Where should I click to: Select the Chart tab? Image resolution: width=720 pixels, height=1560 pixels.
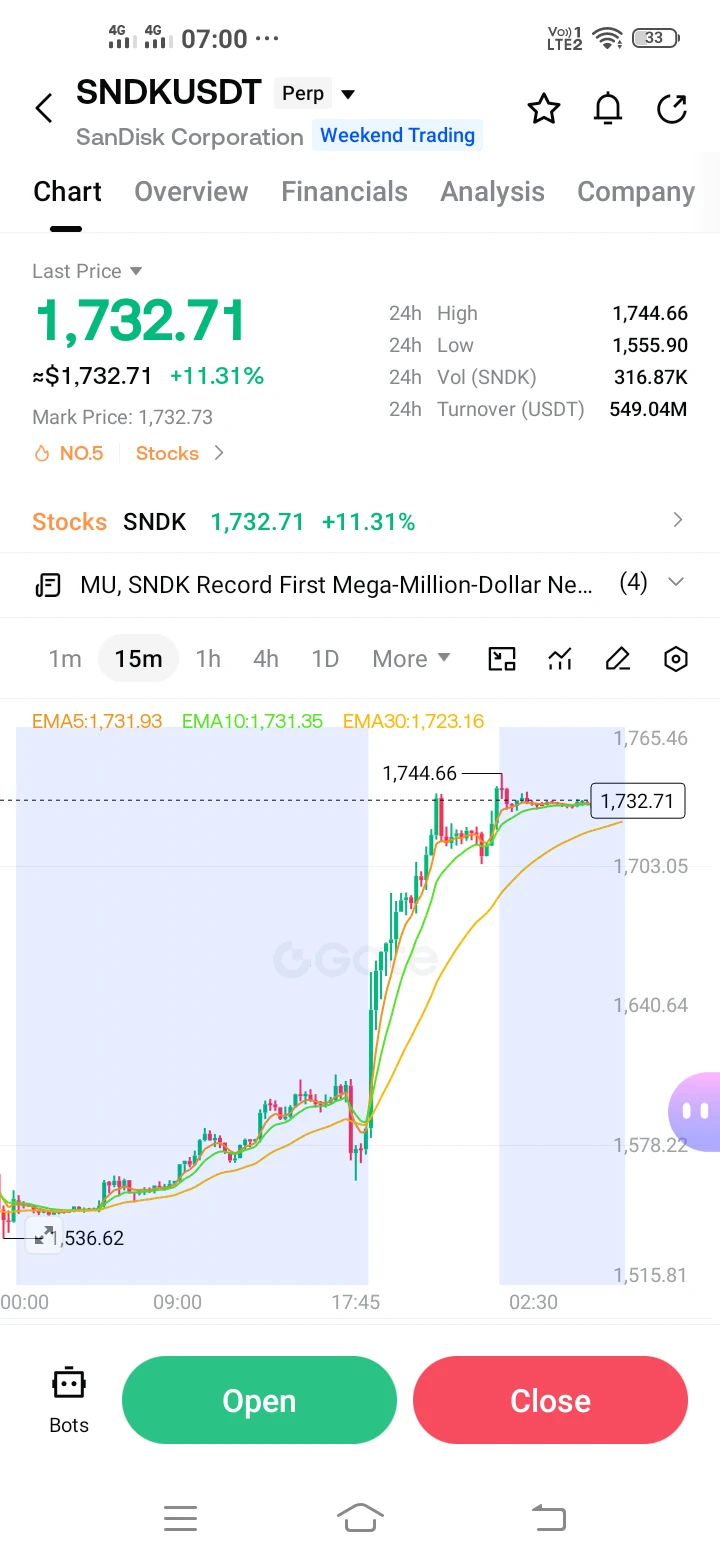click(67, 192)
